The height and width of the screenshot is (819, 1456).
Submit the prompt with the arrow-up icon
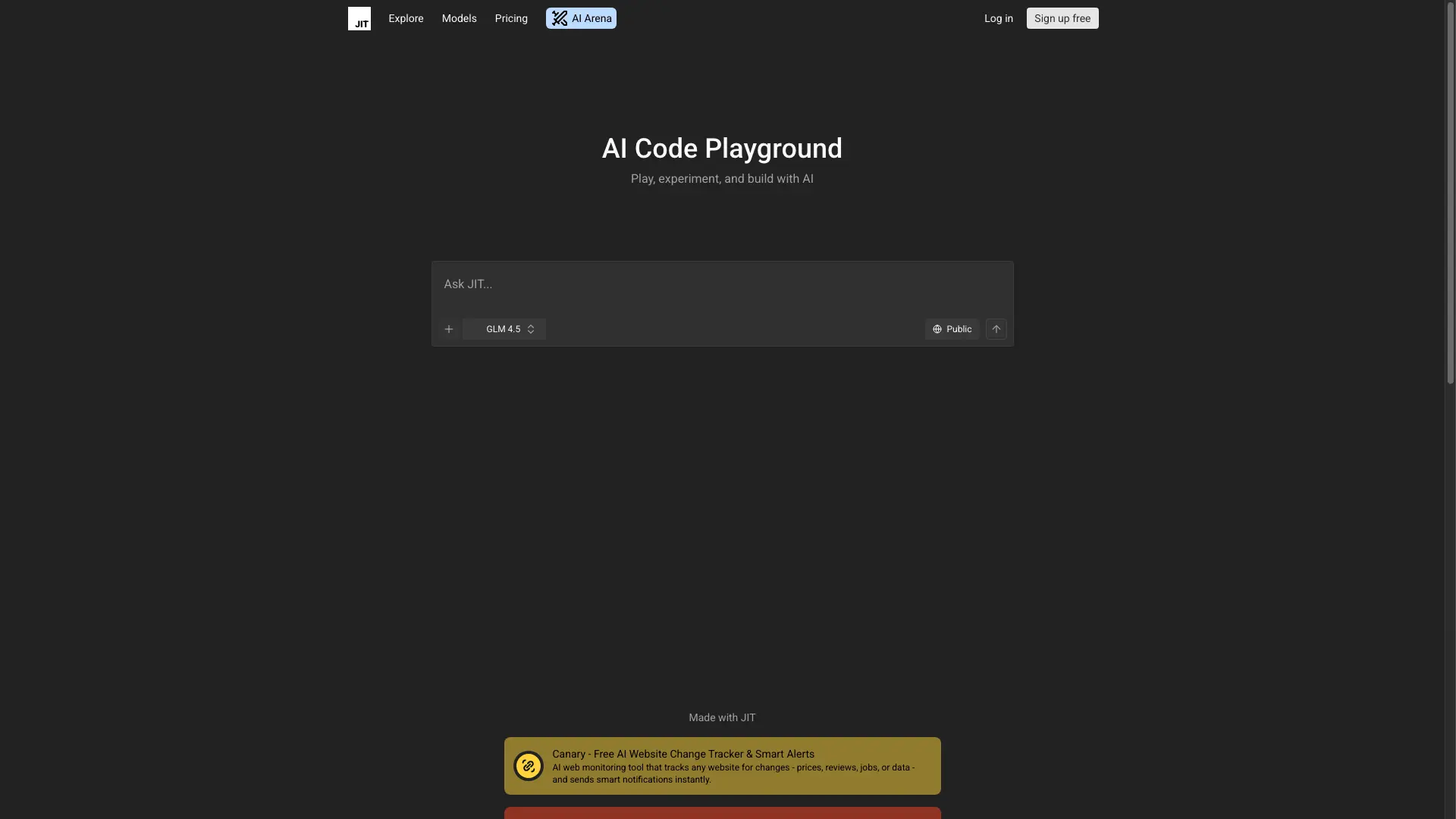click(996, 329)
